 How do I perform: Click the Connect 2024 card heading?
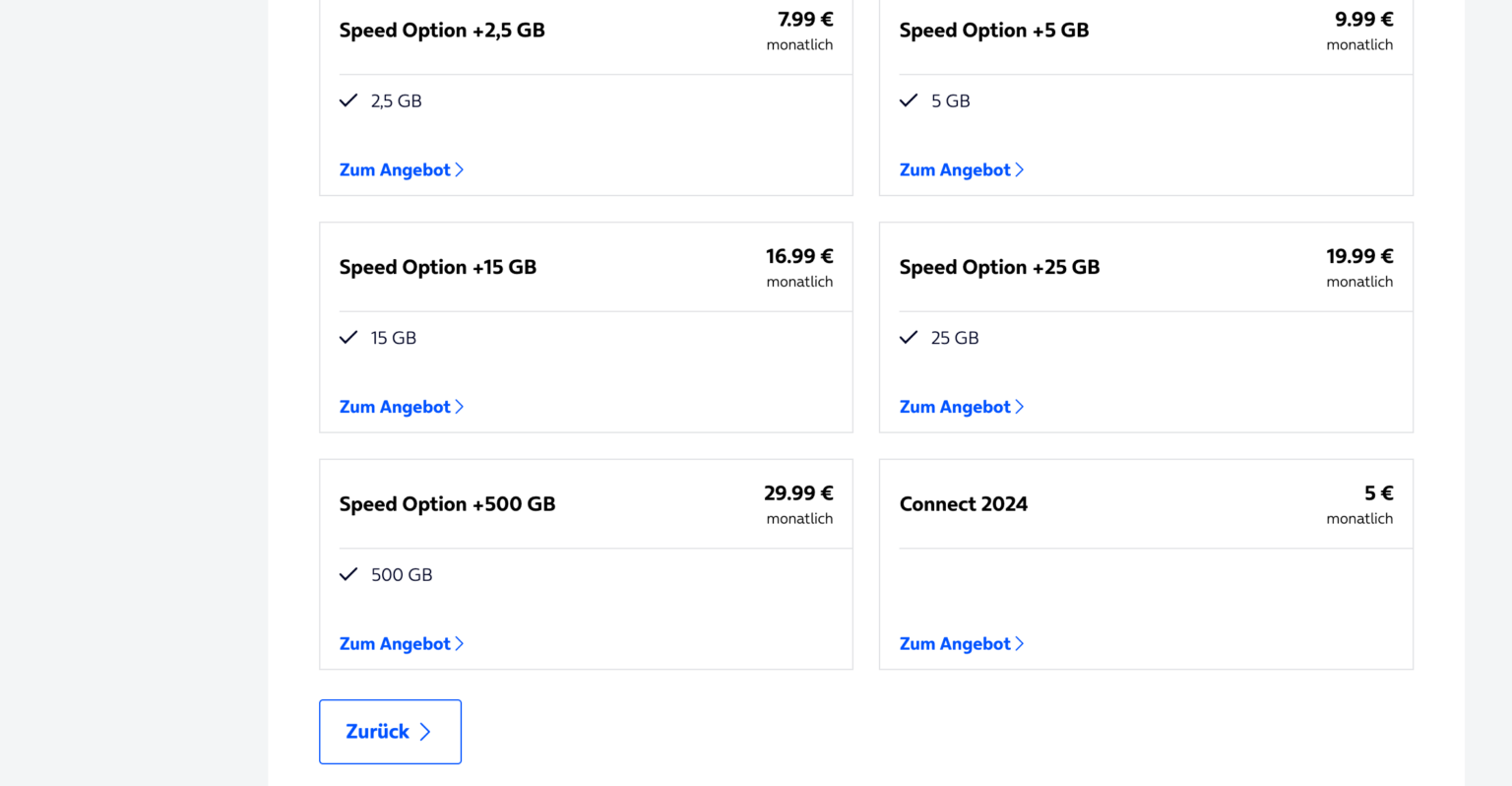(963, 503)
